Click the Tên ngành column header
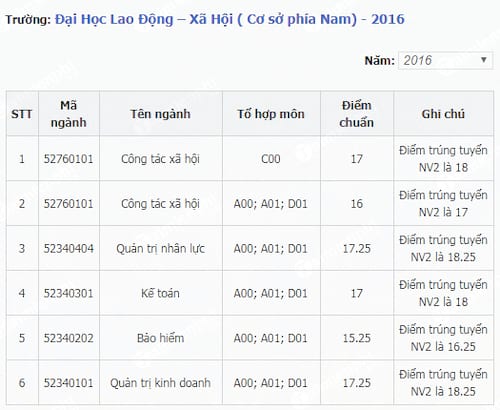Viewport: 500px width, 410px height. (161, 114)
